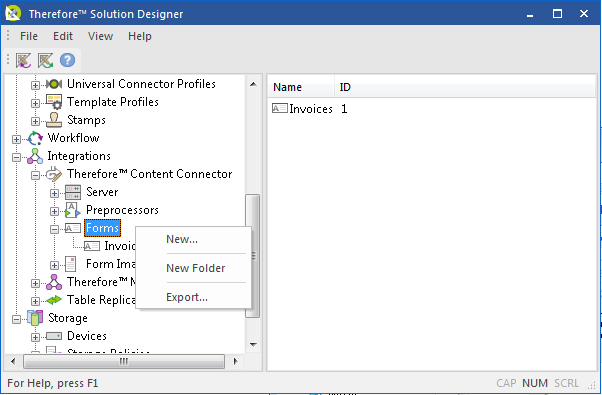Click the Workflow cycle icon
The width and height of the screenshot is (602, 395).
(x=35, y=138)
